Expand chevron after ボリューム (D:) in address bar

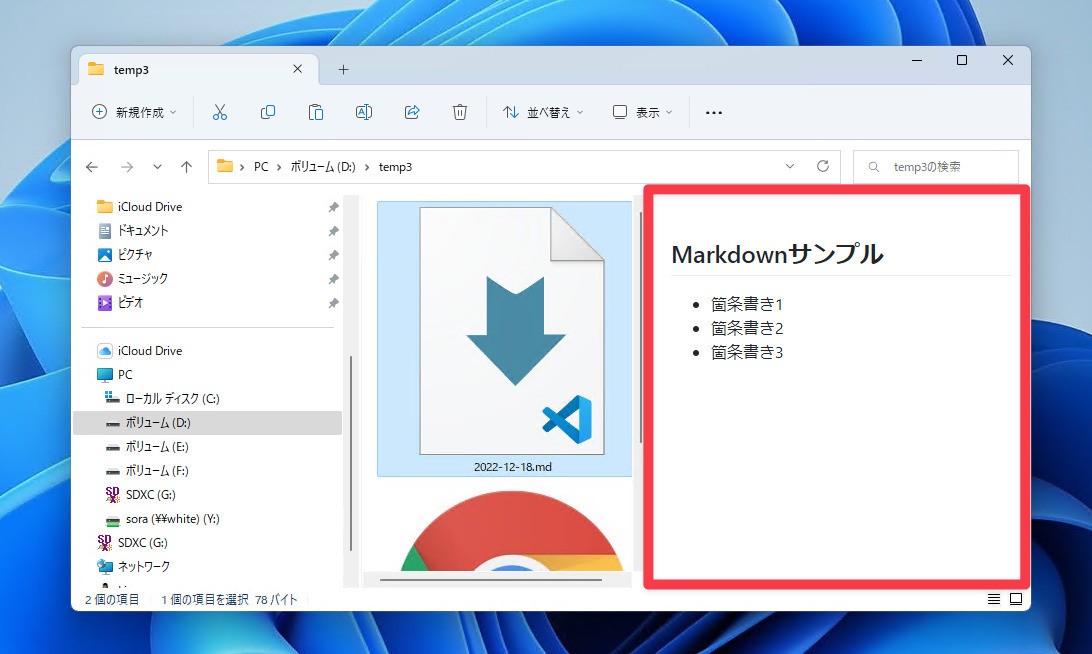pyautogui.click(x=367, y=167)
